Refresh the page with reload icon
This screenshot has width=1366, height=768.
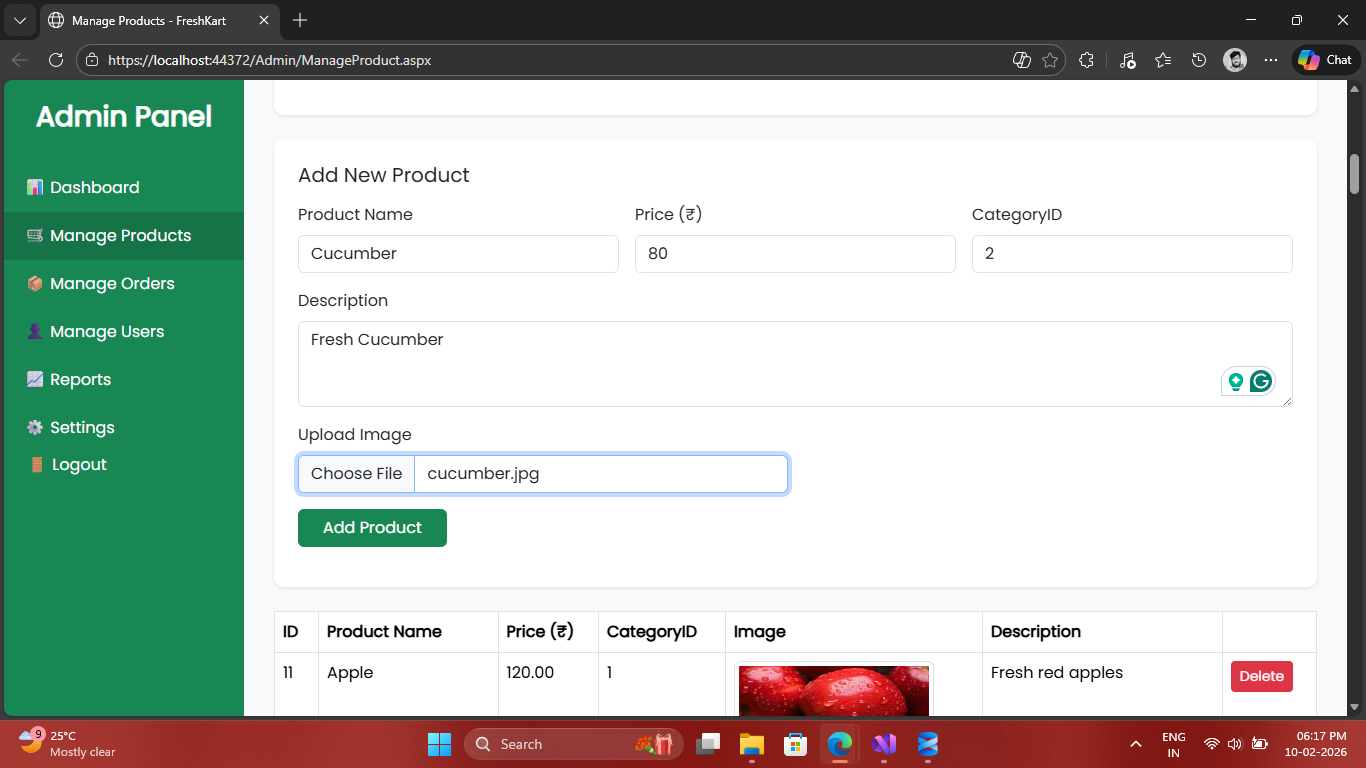point(56,60)
